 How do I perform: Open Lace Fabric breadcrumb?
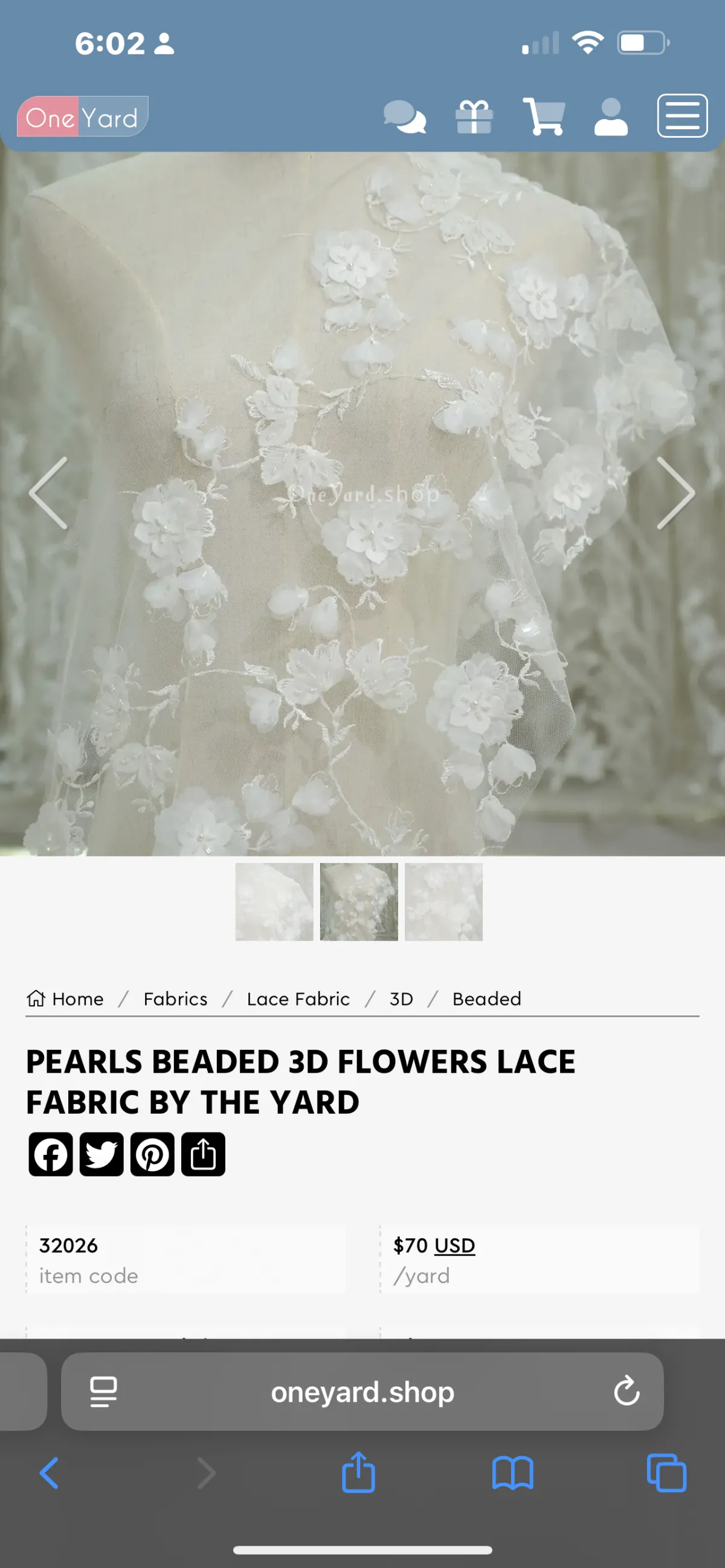[298, 999]
